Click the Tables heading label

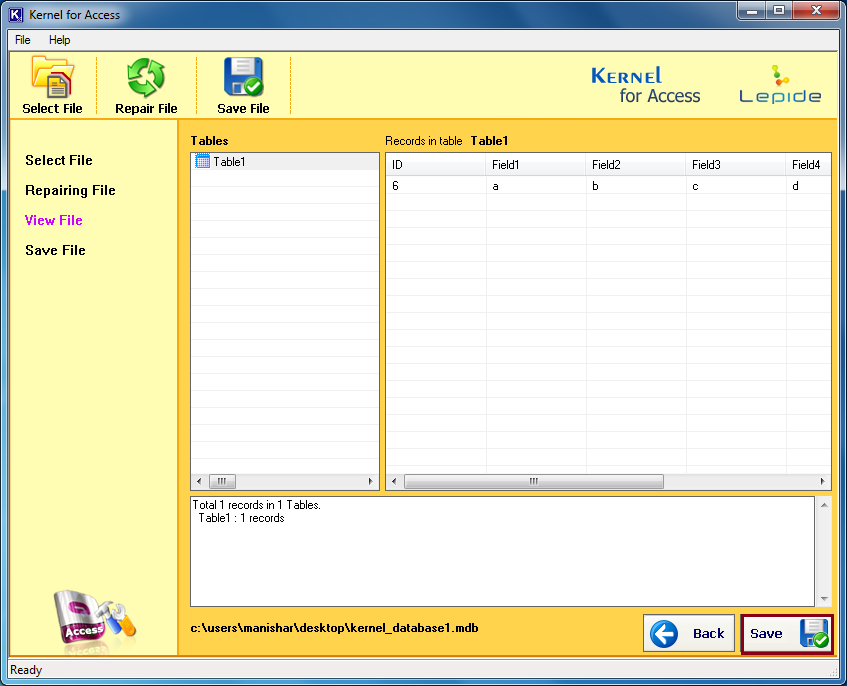tap(210, 141)
